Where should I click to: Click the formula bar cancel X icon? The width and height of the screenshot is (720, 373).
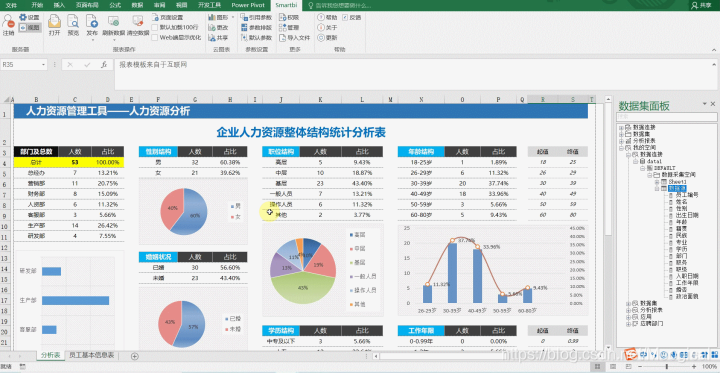pos(70,65)
